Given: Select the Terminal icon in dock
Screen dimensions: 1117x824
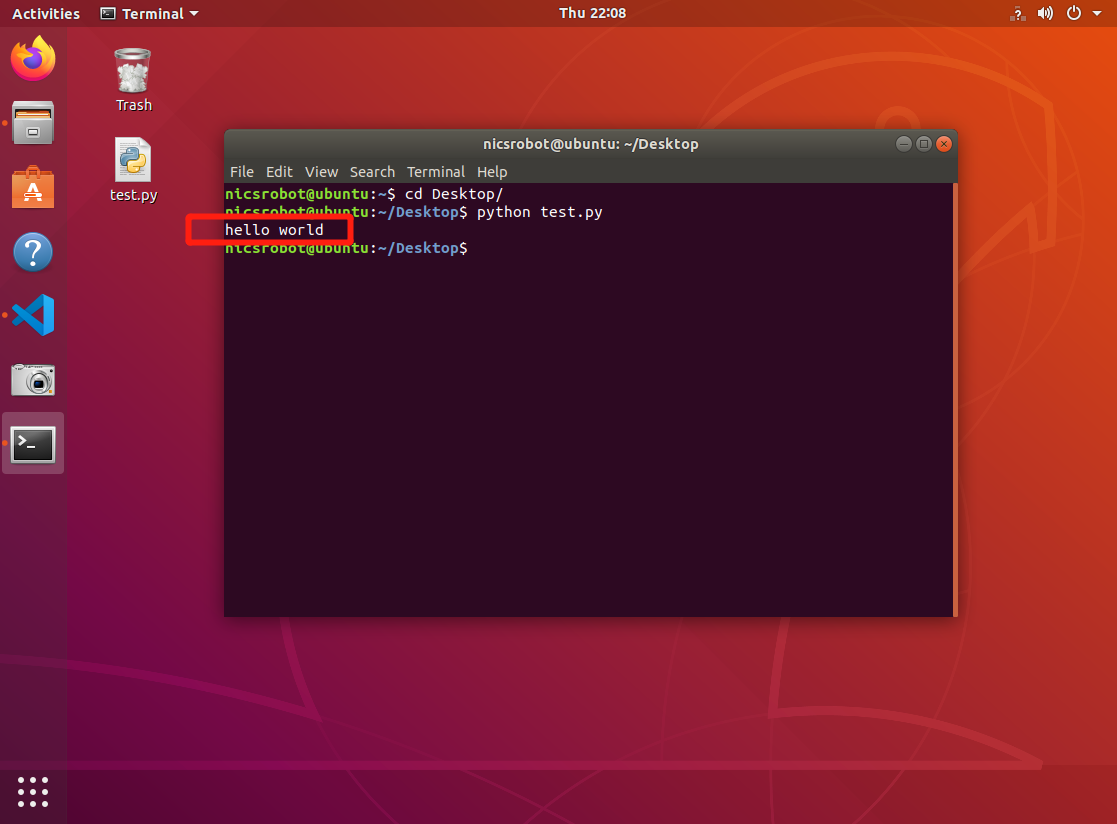Looking at the screenshot, I should (x=33, y=444).
